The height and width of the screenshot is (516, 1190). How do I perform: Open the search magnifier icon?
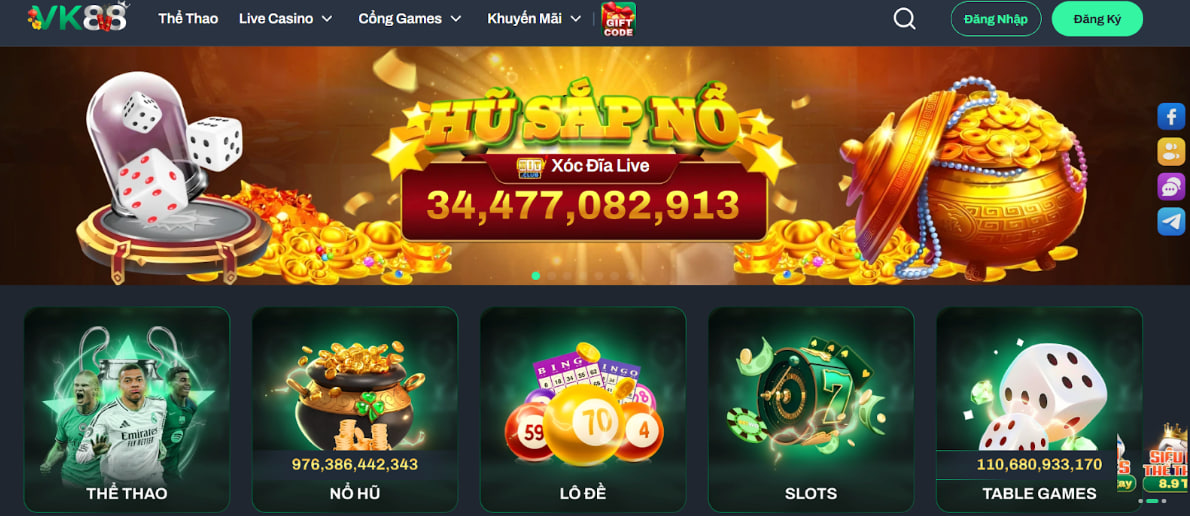904,19
